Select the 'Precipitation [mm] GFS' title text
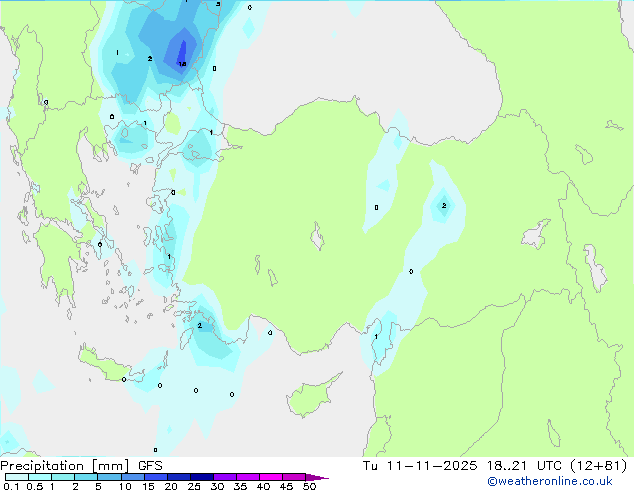Viewport: 634px width, 490px height. [x=81, y=466]
